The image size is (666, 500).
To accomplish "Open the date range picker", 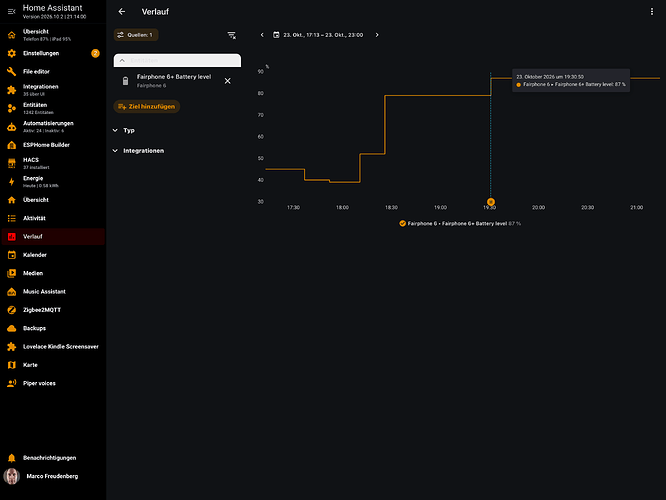I will coord(318,35).
